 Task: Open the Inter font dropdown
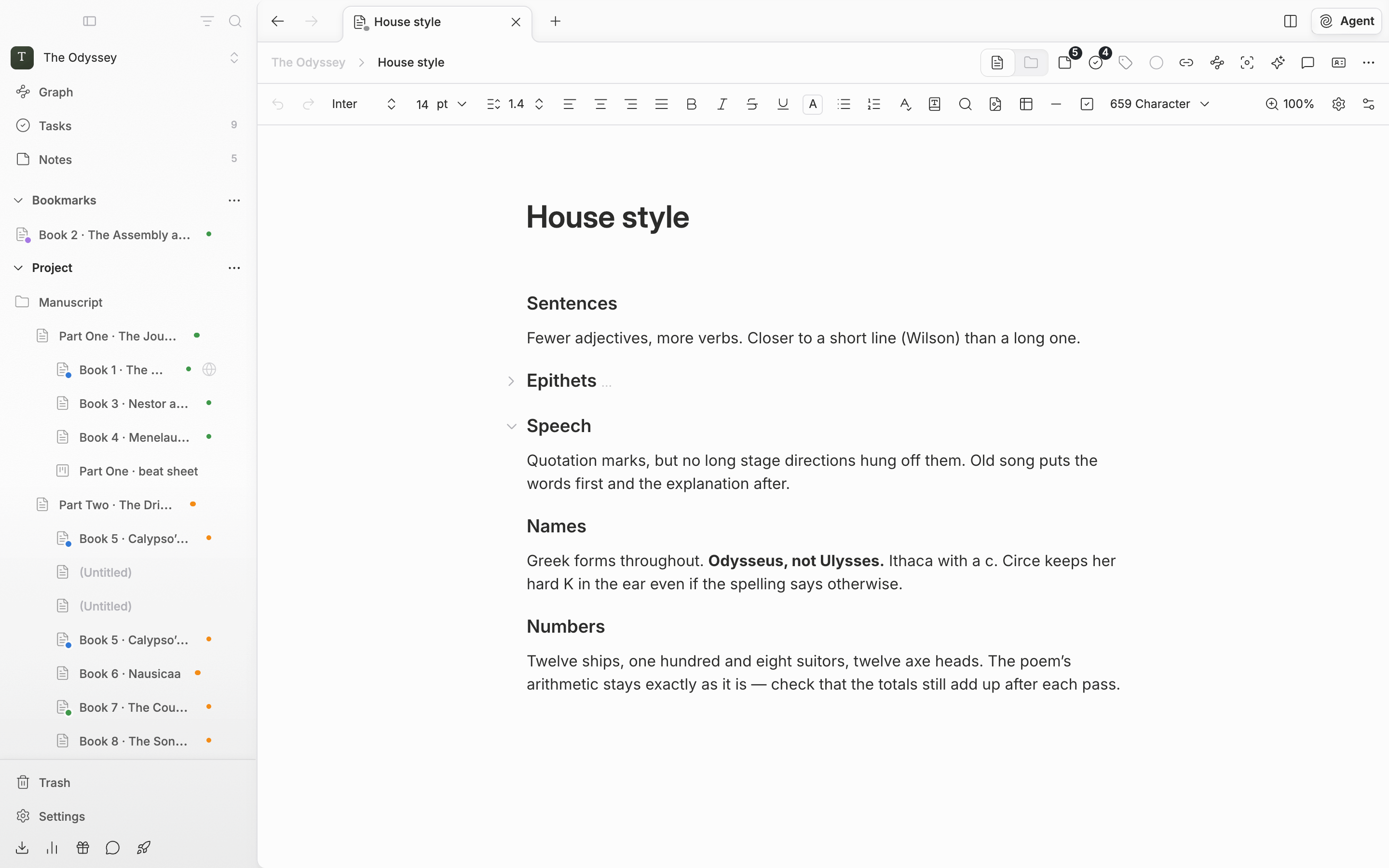pos(364,104)
